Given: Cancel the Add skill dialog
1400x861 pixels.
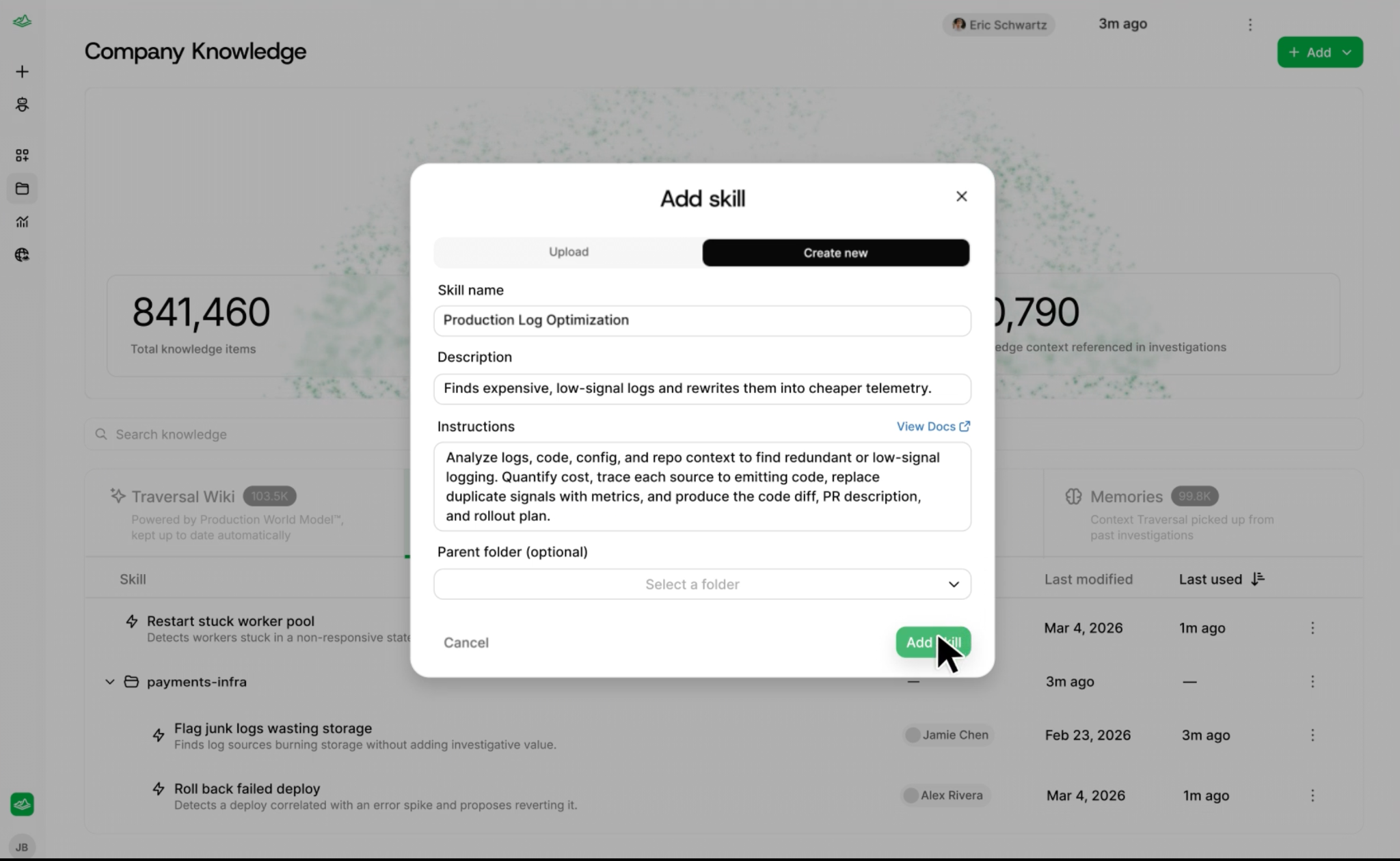Looking at the screenshot, I should point(466,642).
